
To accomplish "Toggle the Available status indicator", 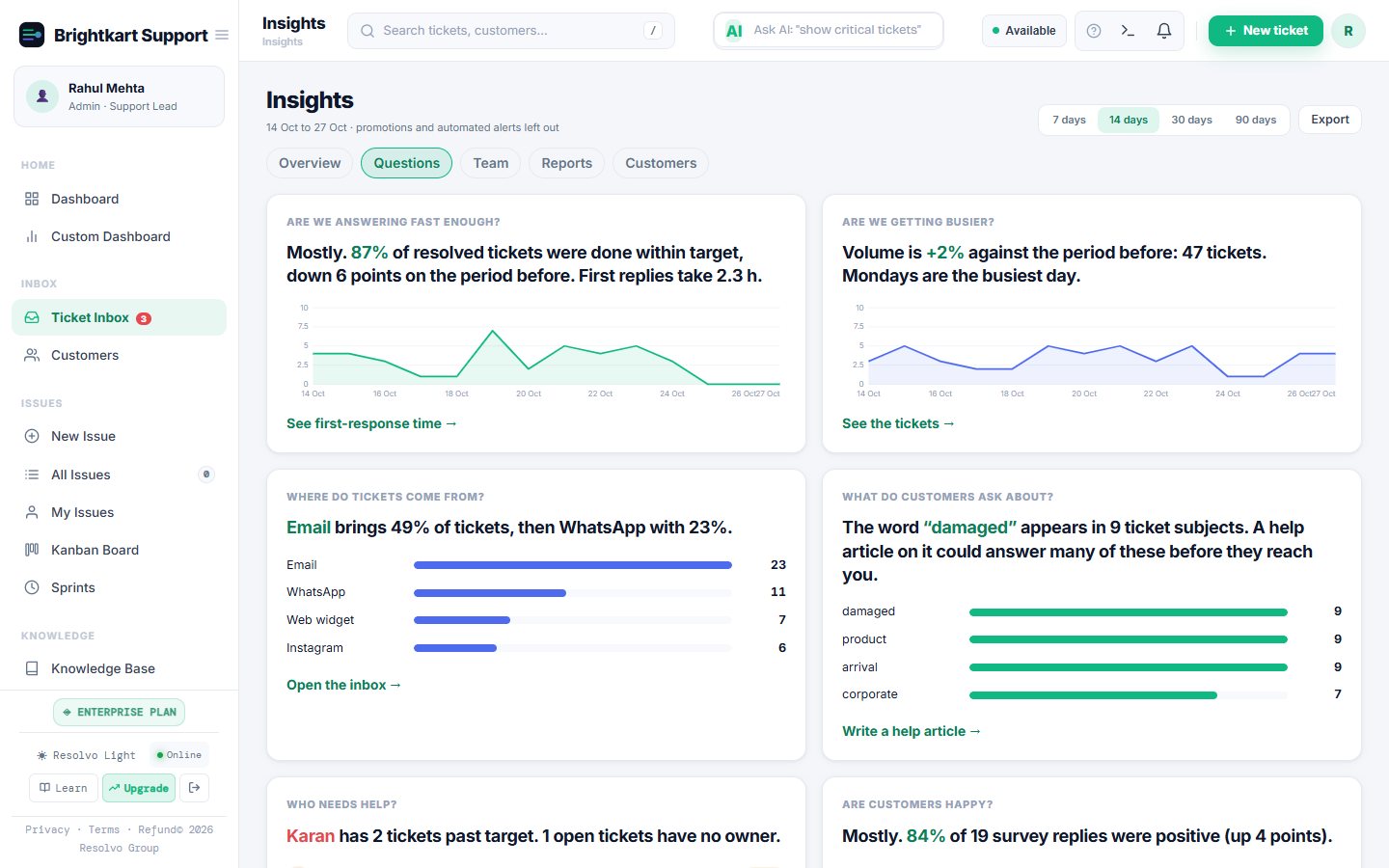I will 1024,31.
